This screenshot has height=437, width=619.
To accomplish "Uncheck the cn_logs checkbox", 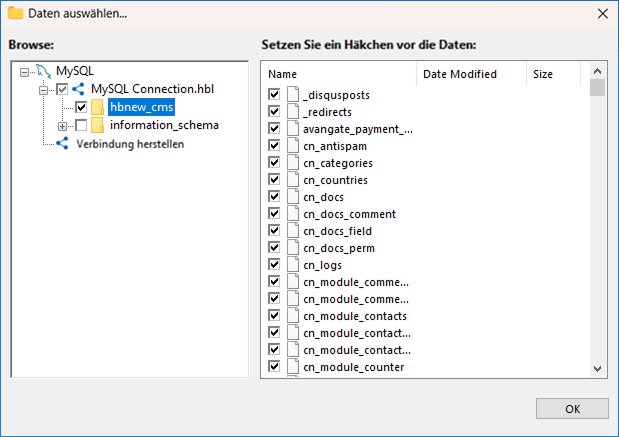I will [x=274, y=264].
